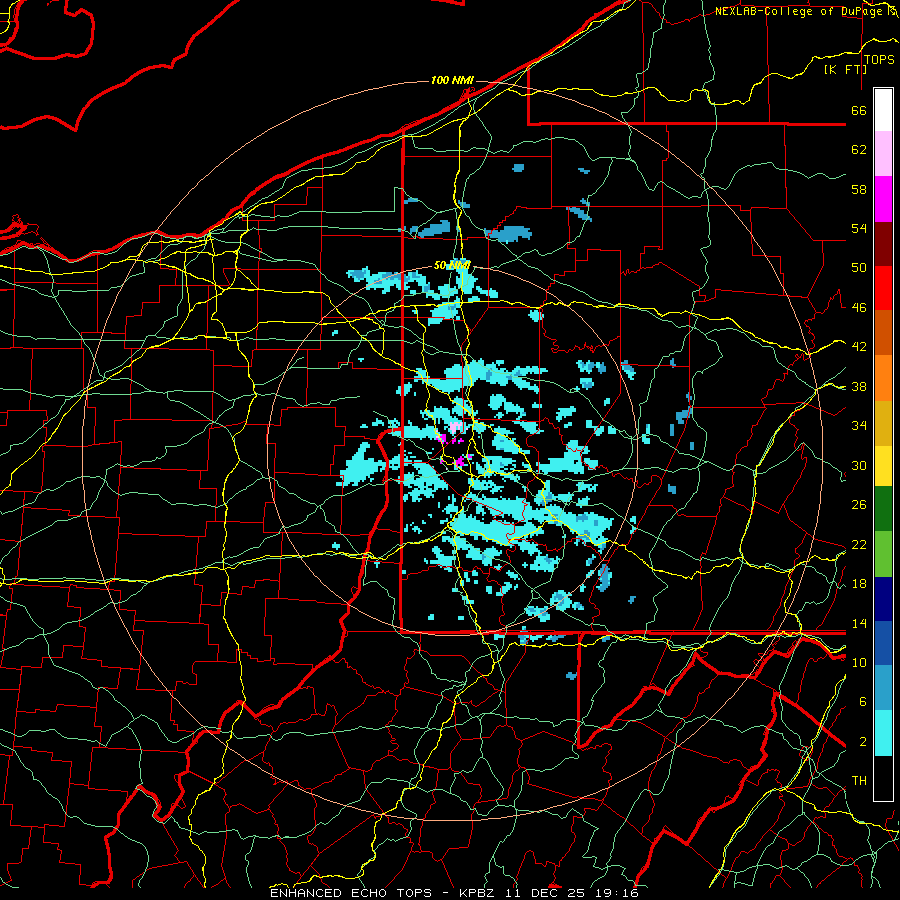Viewport: 900px width, 900px height.
Task: Click the legend value "TH"
Action: tap(859, 781)
